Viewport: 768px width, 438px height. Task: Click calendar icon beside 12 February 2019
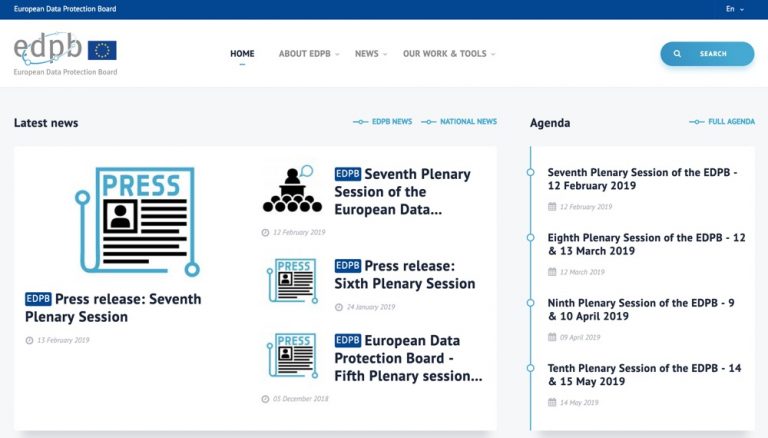[552, 207]
